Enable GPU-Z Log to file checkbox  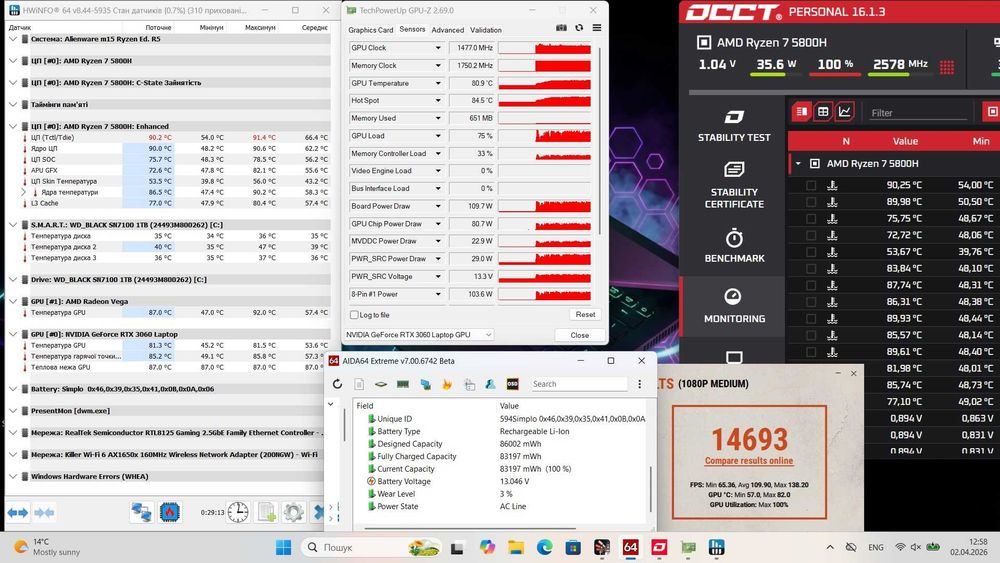click(x=354, y=315)
